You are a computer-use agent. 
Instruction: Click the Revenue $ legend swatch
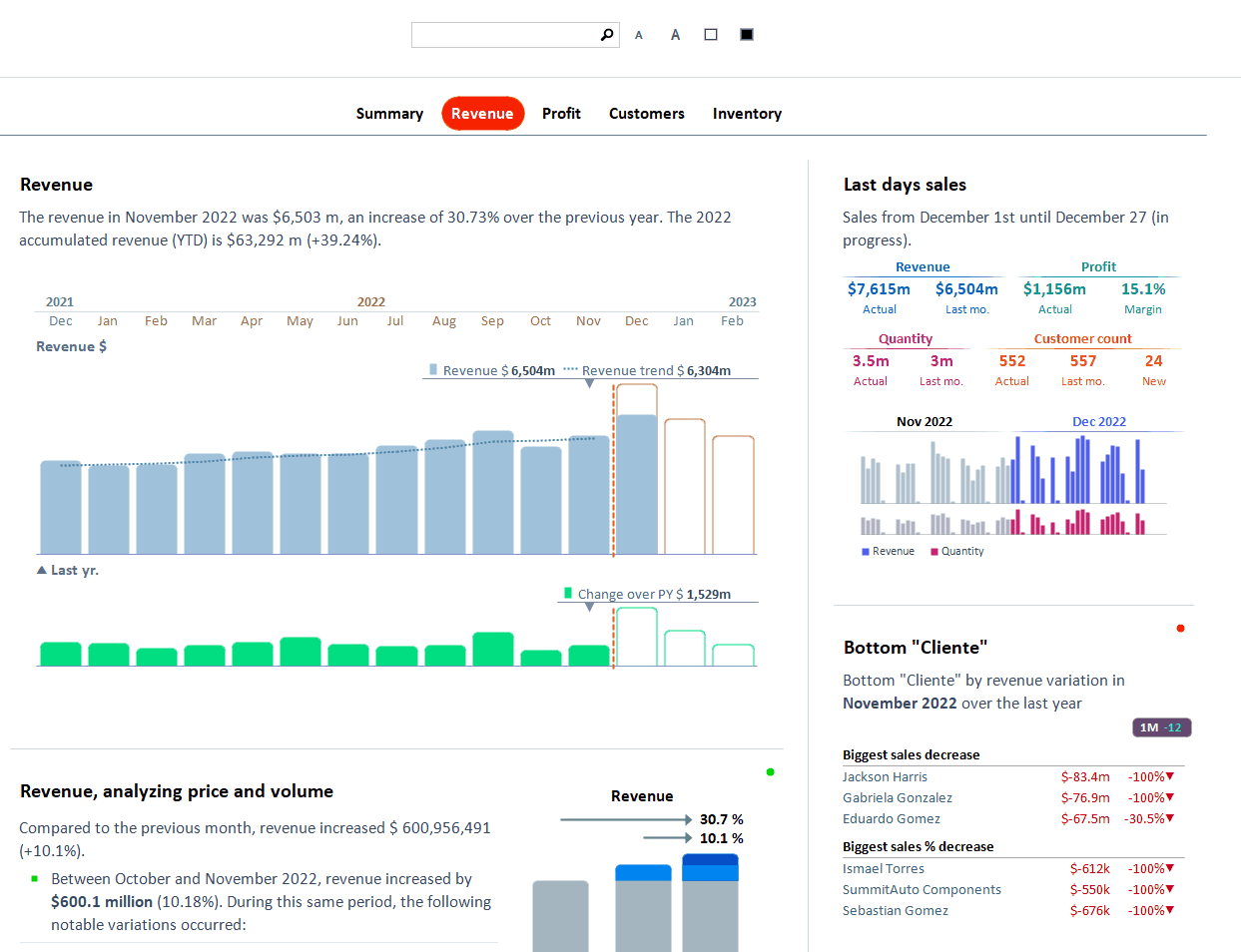pyautogui.click(x=433, y=369)
